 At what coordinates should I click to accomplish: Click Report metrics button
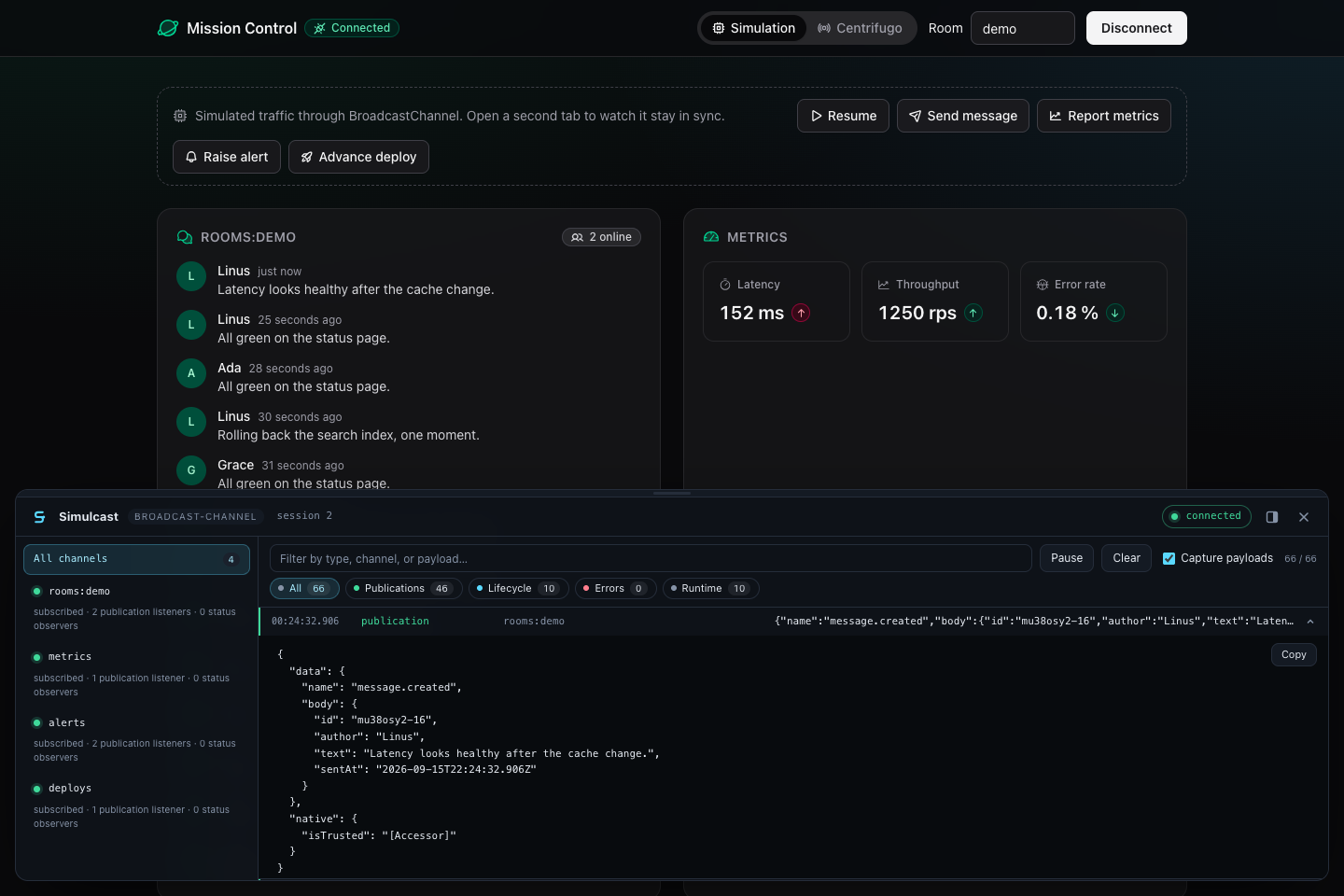pos(1103,116)
